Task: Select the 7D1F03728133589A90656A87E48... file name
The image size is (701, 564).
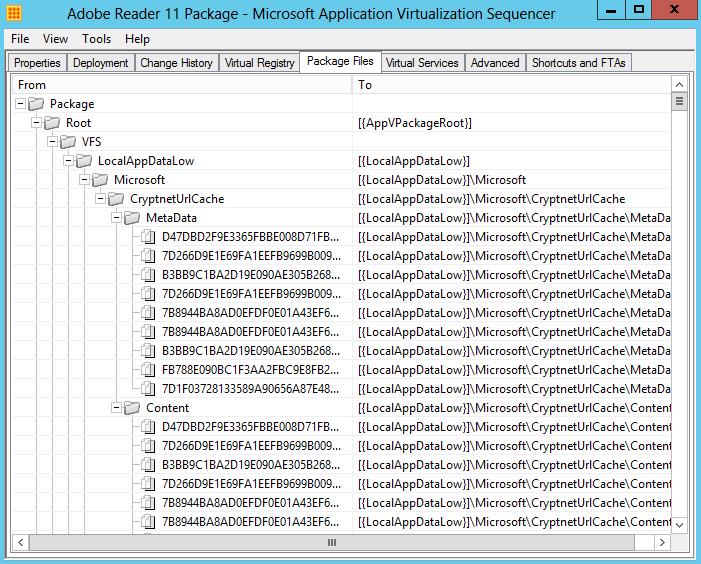Action: coord(250,389)
